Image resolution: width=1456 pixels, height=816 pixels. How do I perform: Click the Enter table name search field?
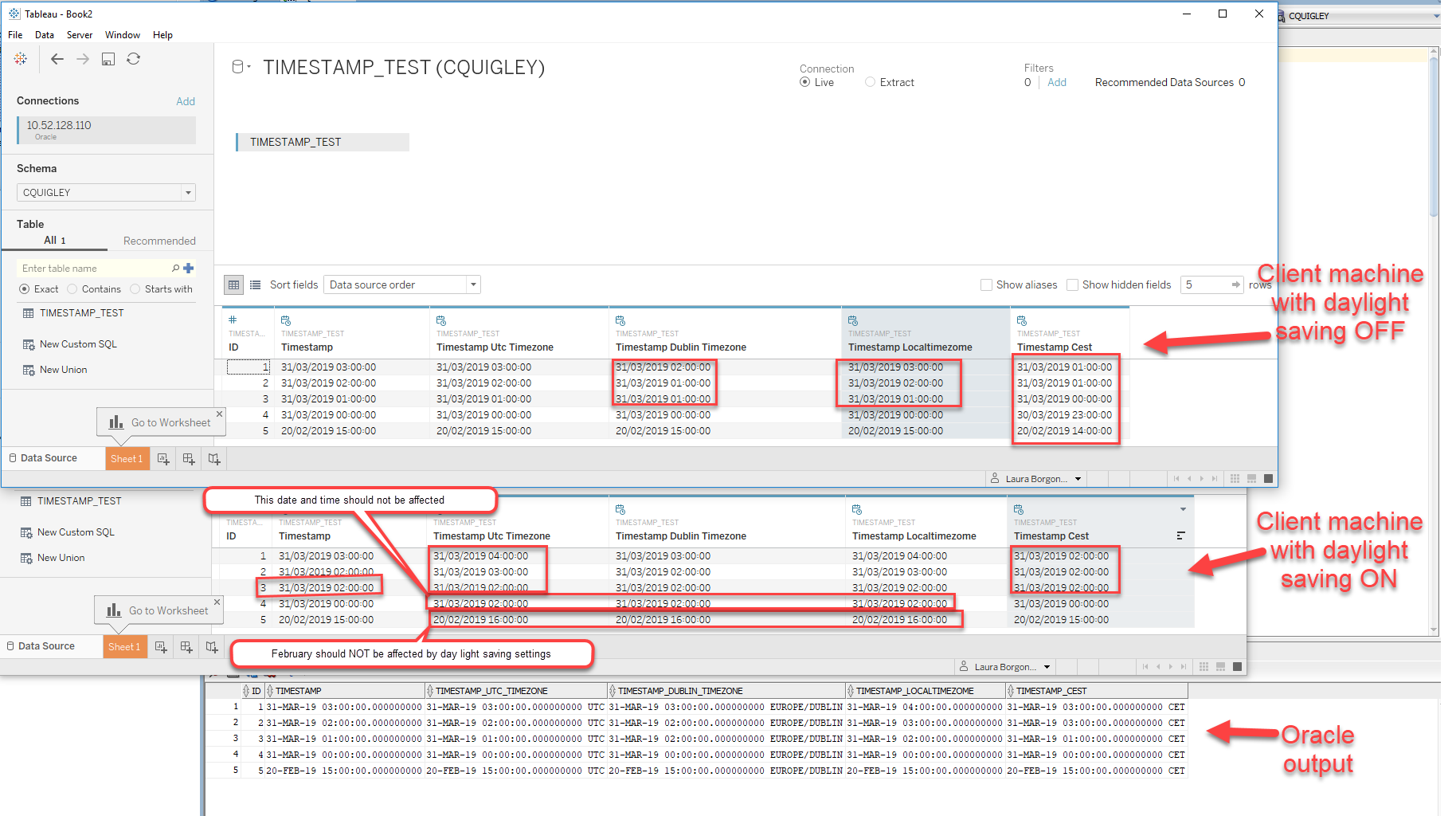[95, 269]
